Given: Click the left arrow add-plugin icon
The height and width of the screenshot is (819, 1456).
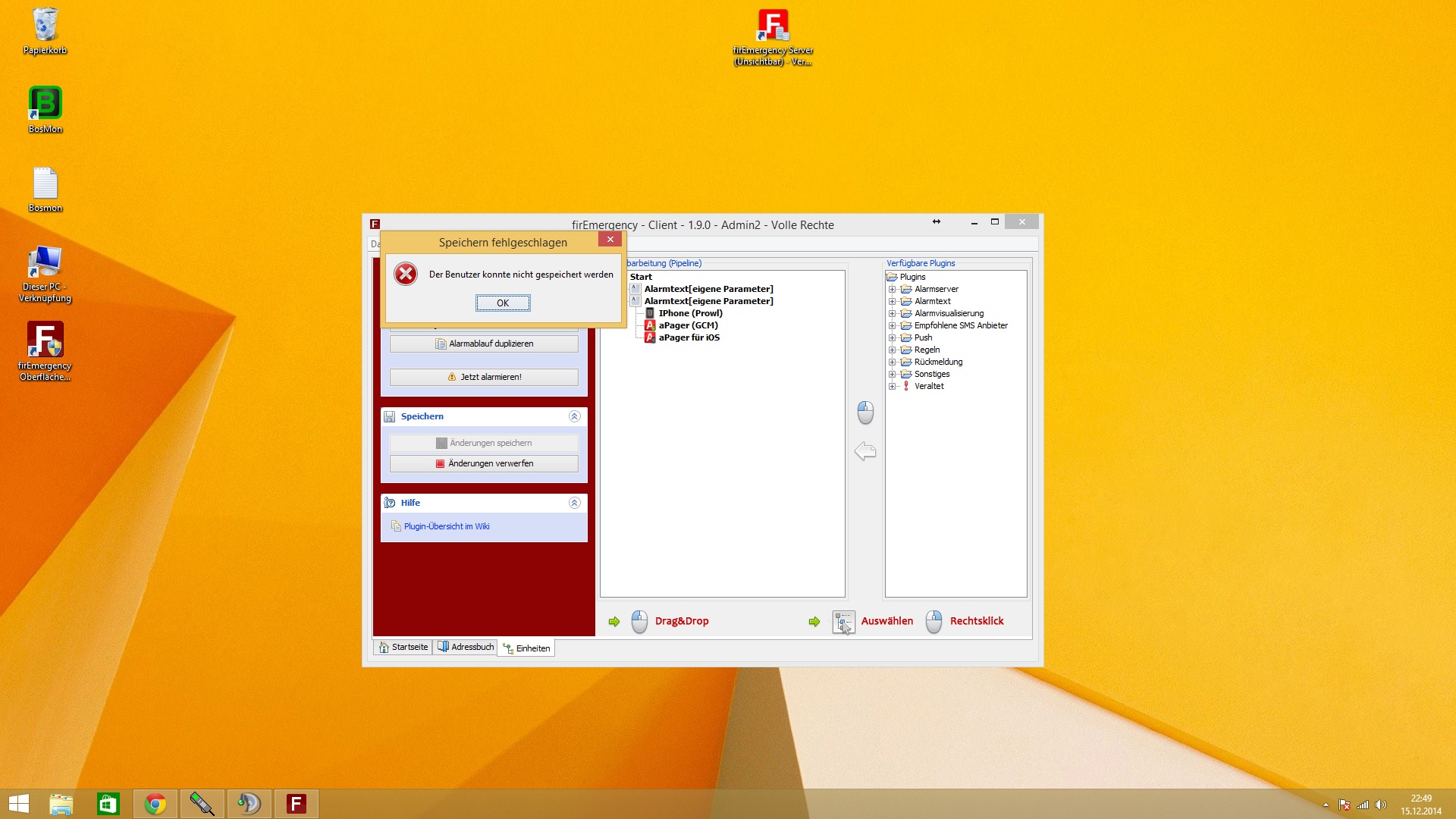Looking at the screenshot, I should [865, 451].
